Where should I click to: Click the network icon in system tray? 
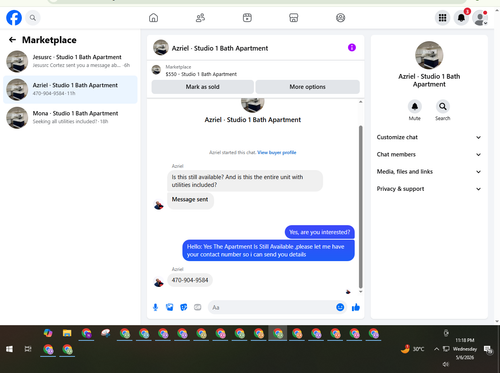[446, 349]
